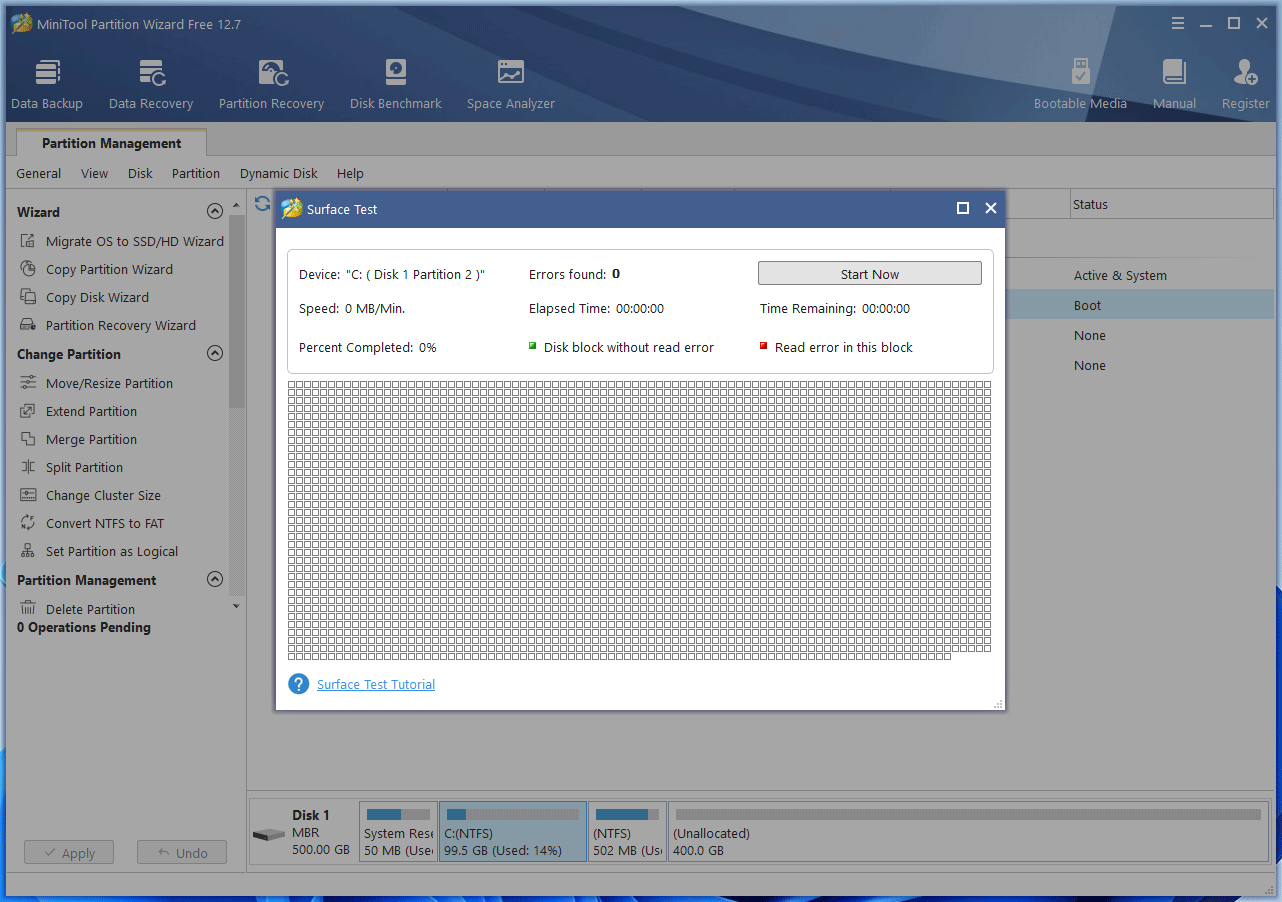The width and height of the screenshot is (1282, 902).
Task: Open the Disk menu
Action: click(140, 173)
